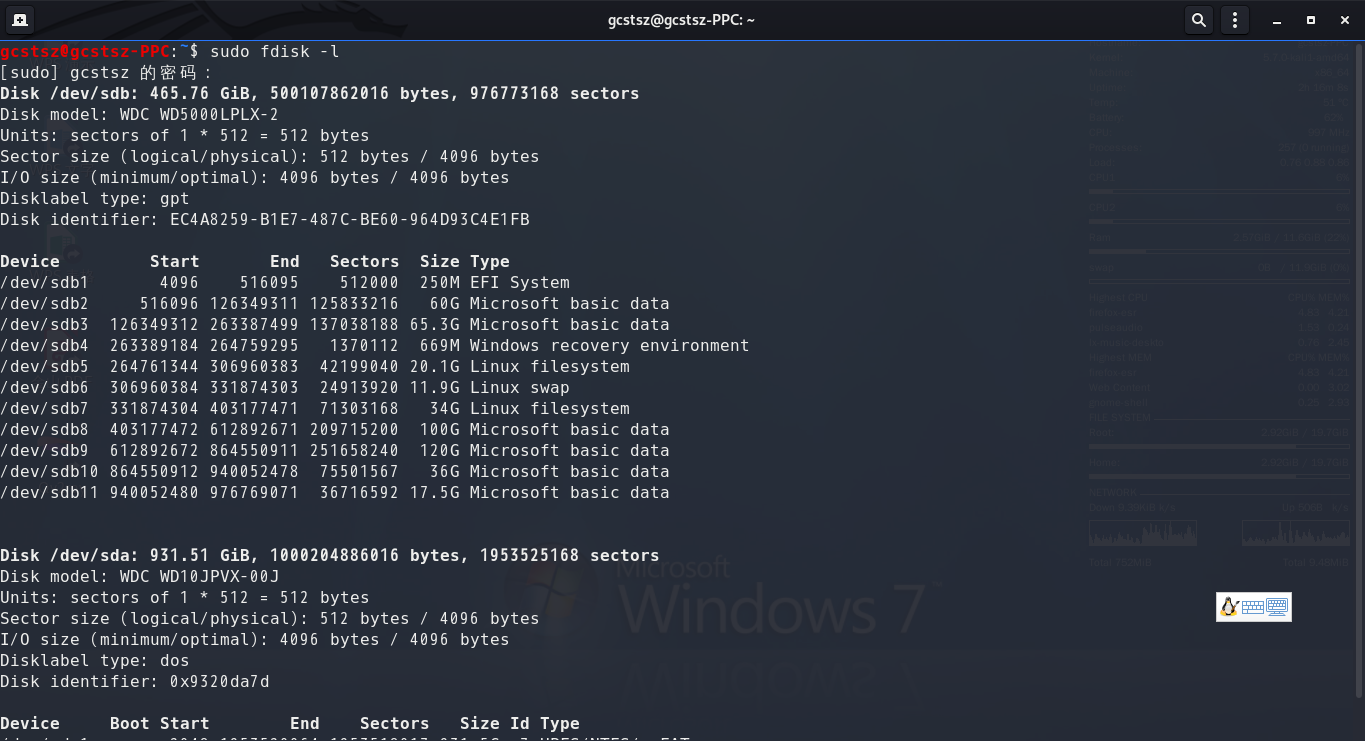Viewport: 1365px width, 741px height.
Task: Click 'Disklabel type: gpt' line
Action: 95,198
